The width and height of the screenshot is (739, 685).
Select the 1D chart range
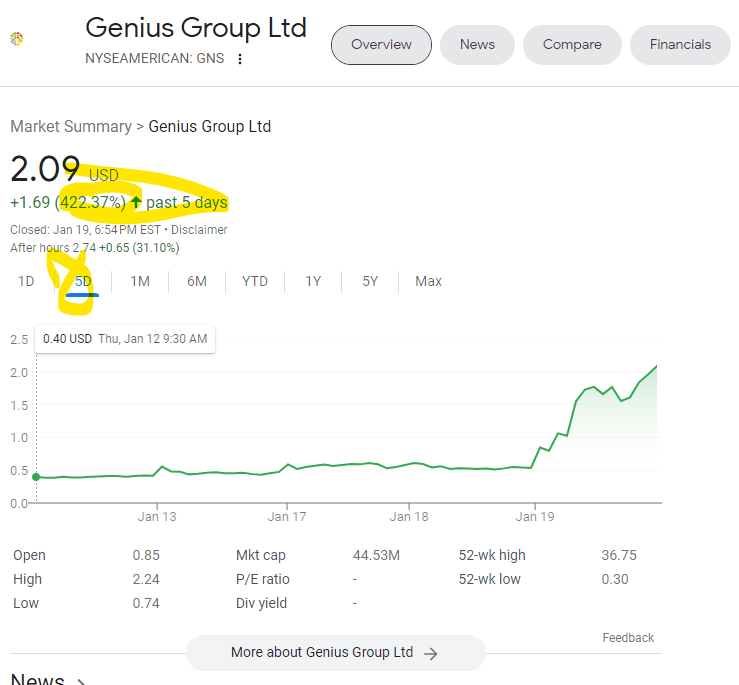(26, 281)
